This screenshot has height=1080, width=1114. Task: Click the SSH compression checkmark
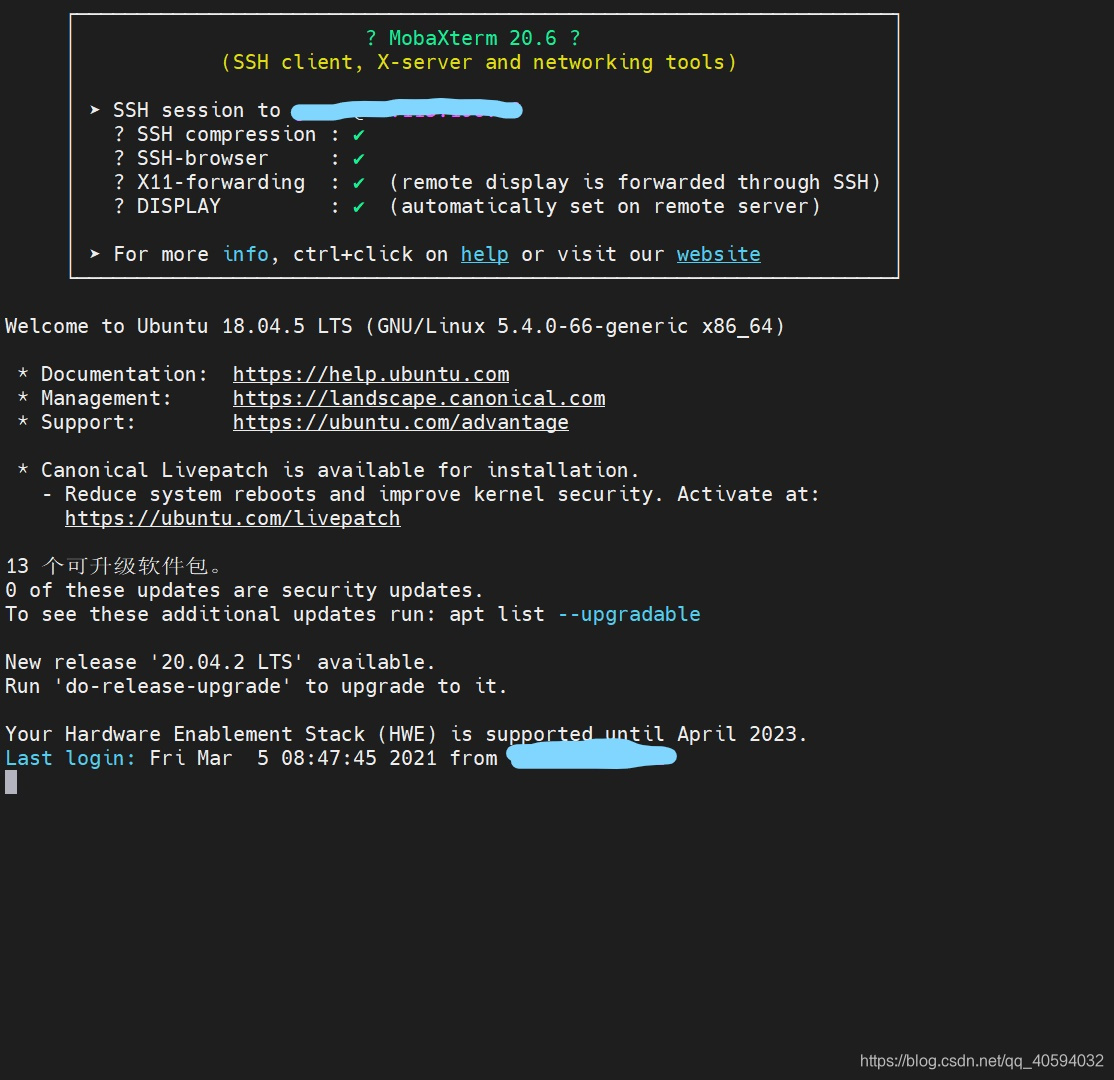(x=357, y=133)
